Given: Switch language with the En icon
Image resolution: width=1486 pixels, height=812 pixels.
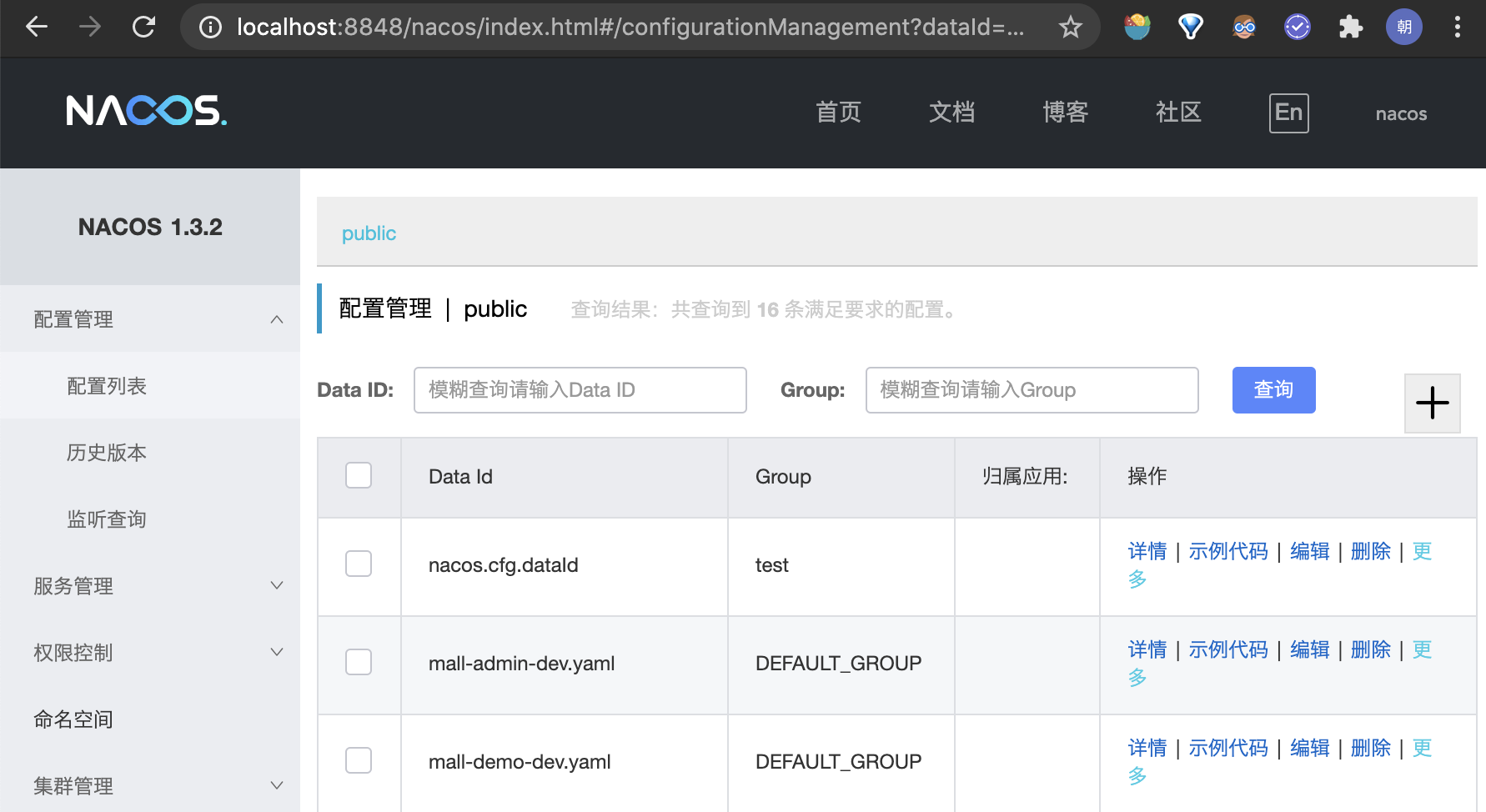Looking at the screenshot, I should click(1288, 113).
